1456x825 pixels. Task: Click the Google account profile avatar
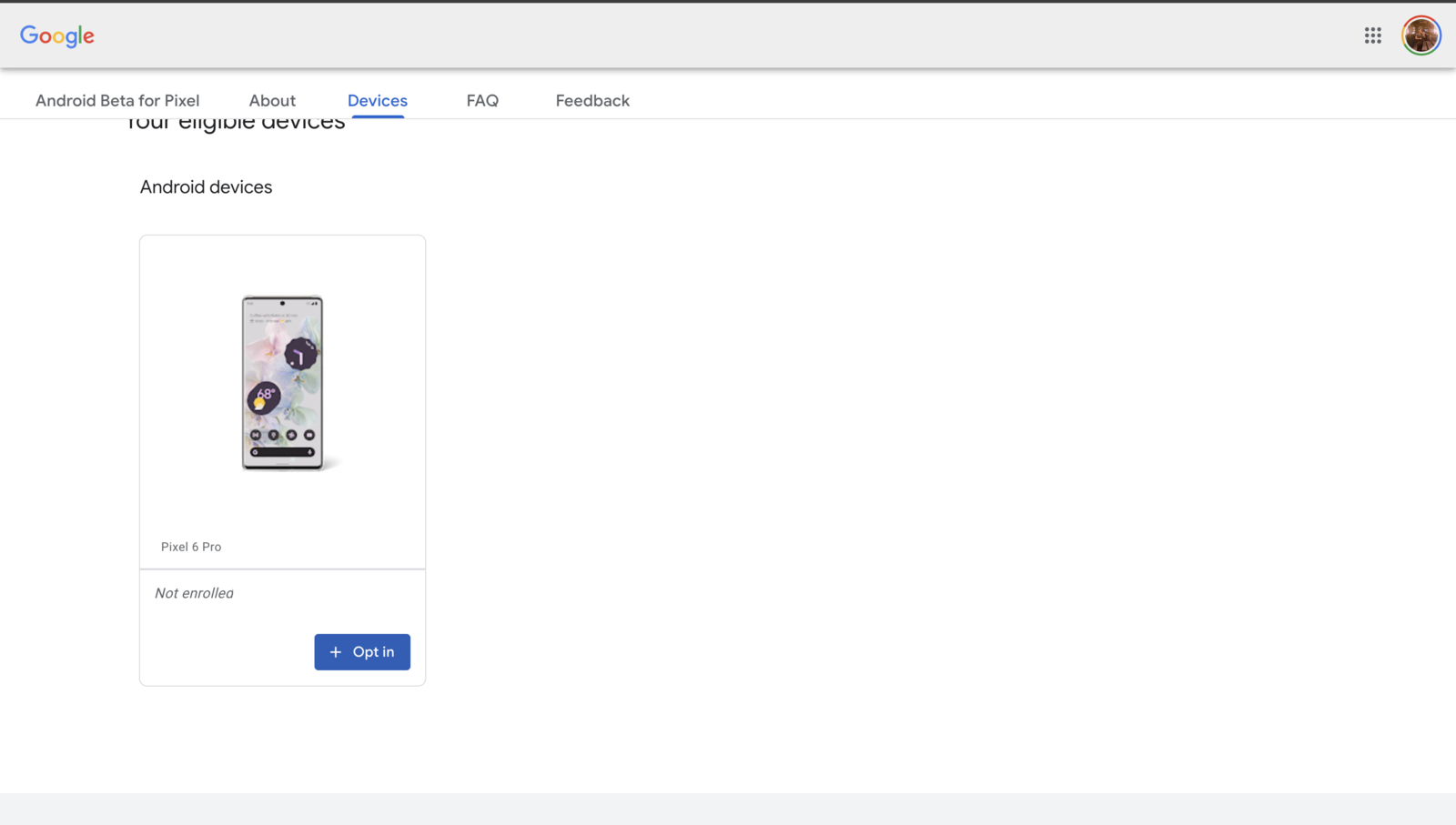click(x=1420, y=35)
